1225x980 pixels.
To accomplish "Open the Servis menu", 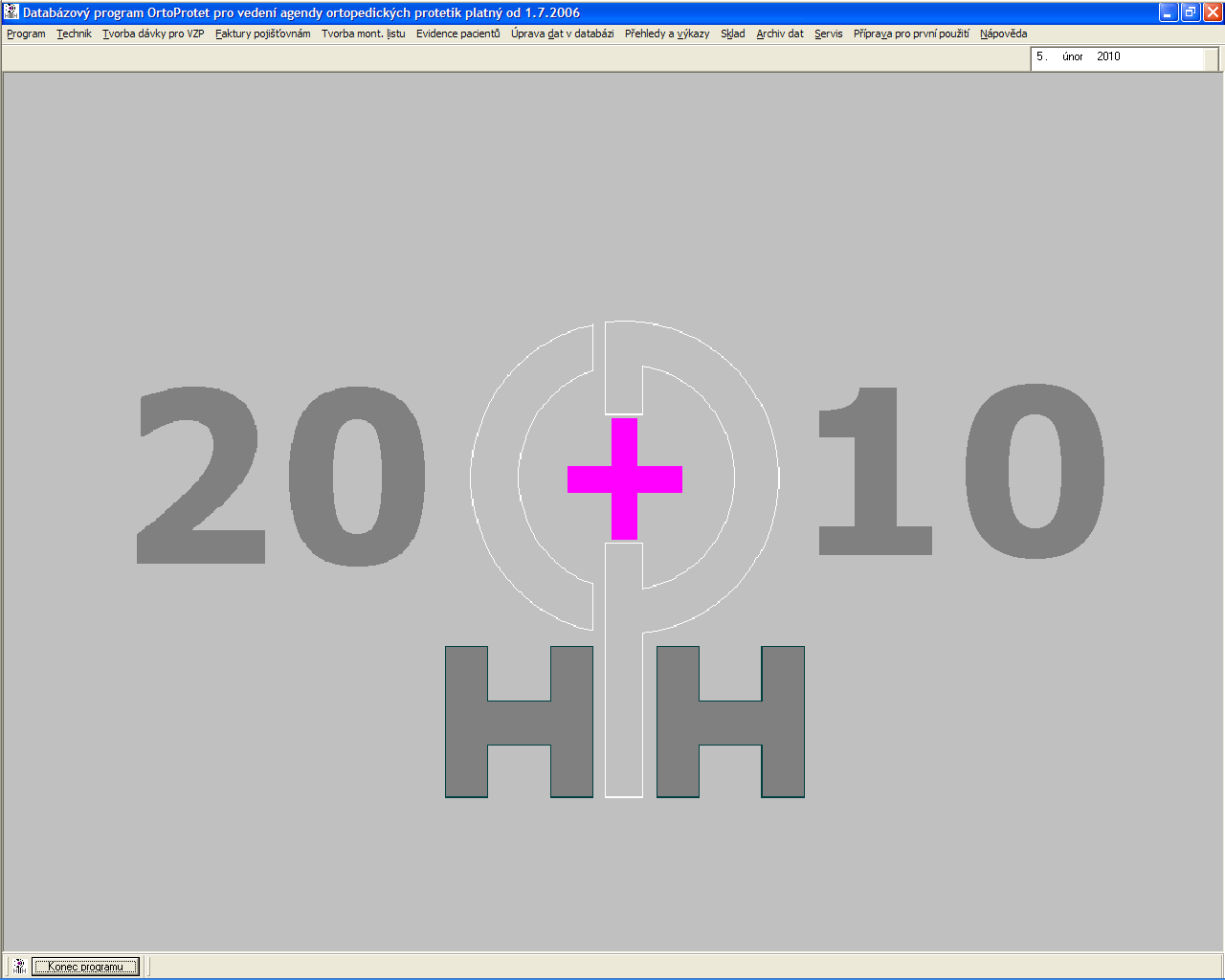I will coord(829,33).
